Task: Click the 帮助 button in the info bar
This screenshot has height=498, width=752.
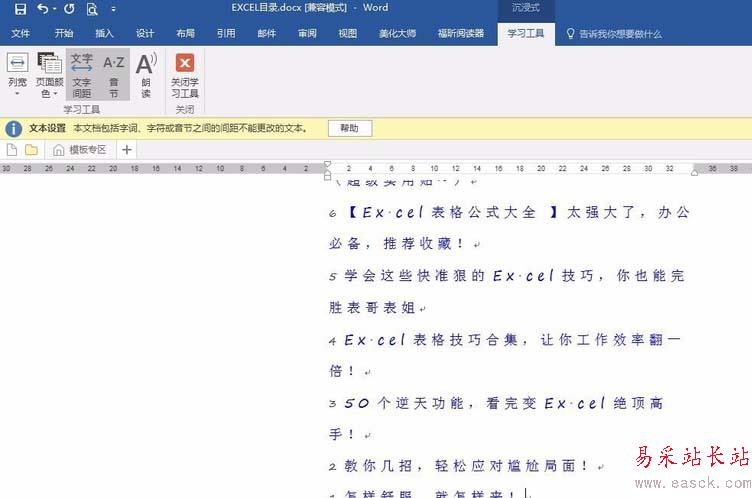Action: 350,128
